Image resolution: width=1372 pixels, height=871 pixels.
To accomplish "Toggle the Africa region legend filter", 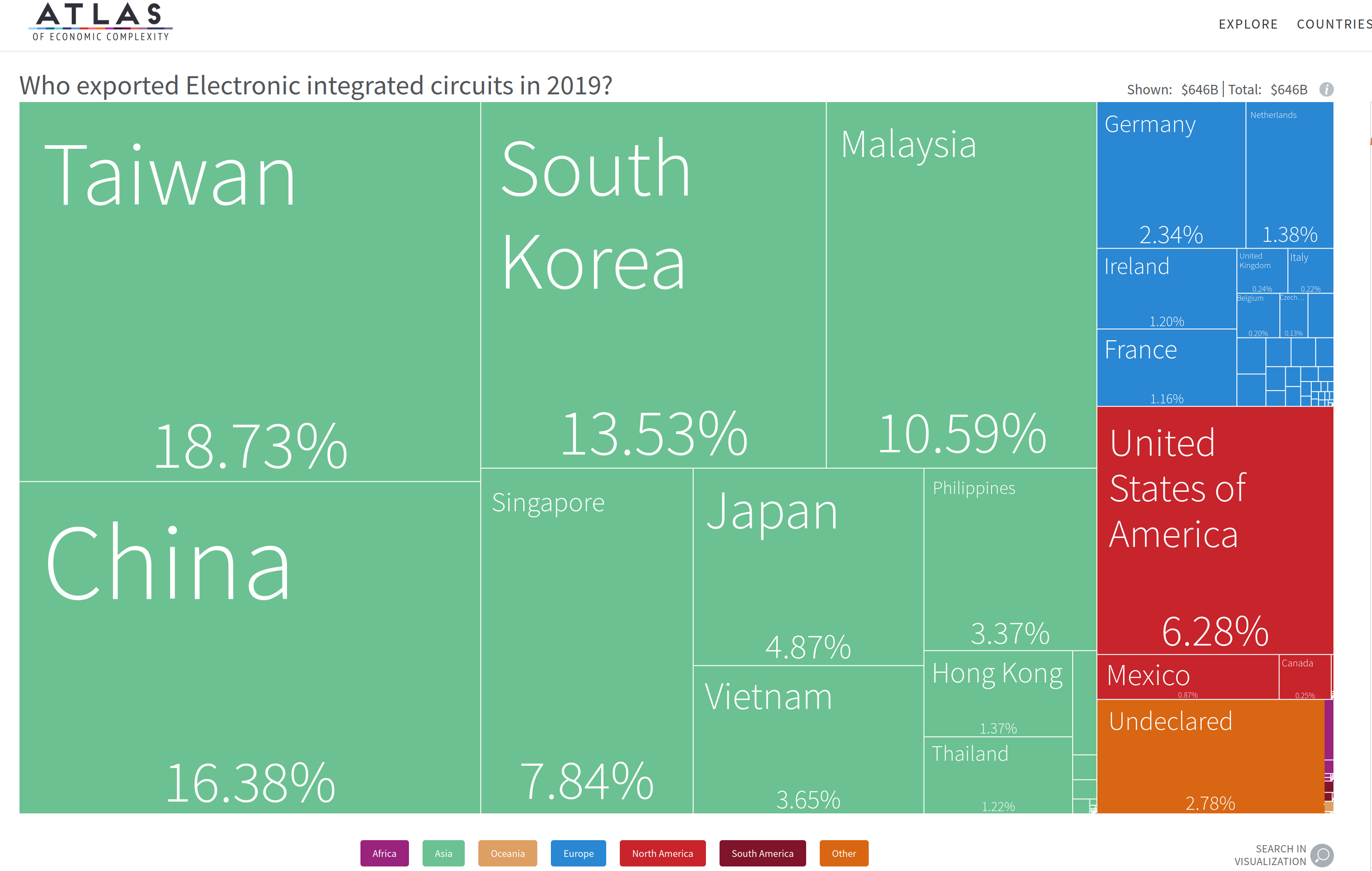I will [x=384, y=853].
